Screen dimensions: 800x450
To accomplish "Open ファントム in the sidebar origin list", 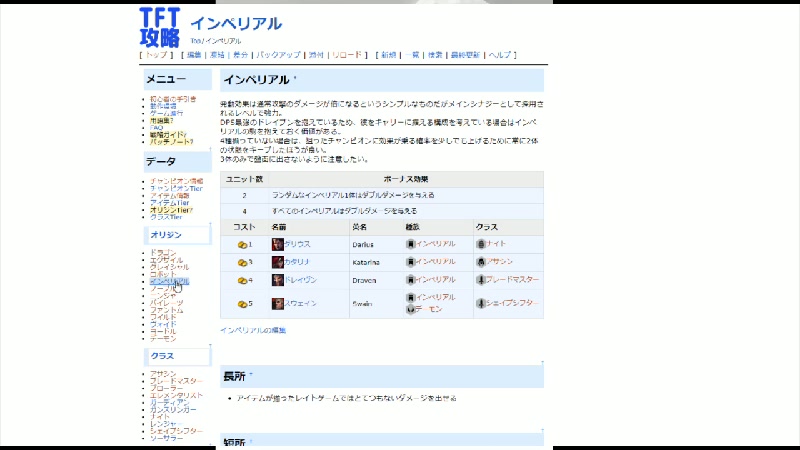I will [x=166, y=310].
